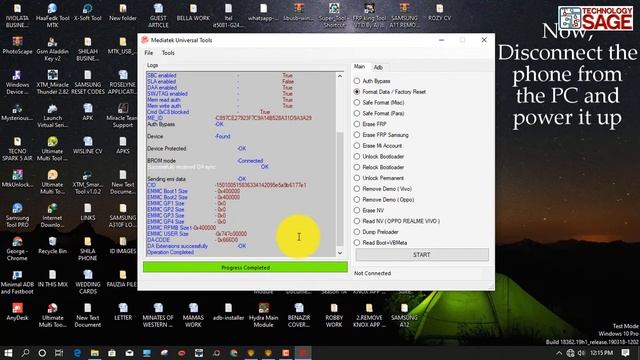
Task: Click taskbar Search magnifier icon
Action: tap(25, 353)
